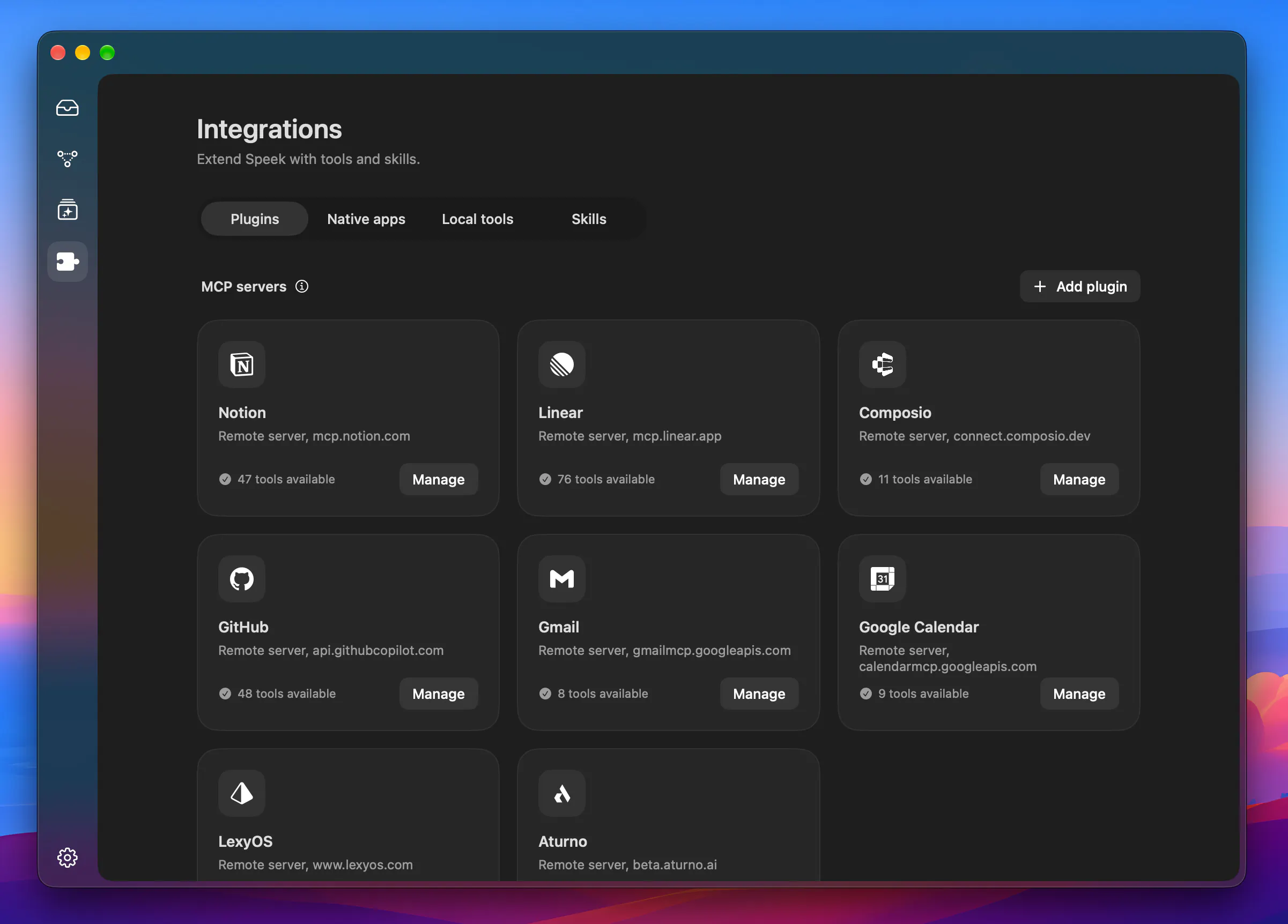The image size is (1288, 924).
Task: Click the GitHub card title
Action: [243, 627]
